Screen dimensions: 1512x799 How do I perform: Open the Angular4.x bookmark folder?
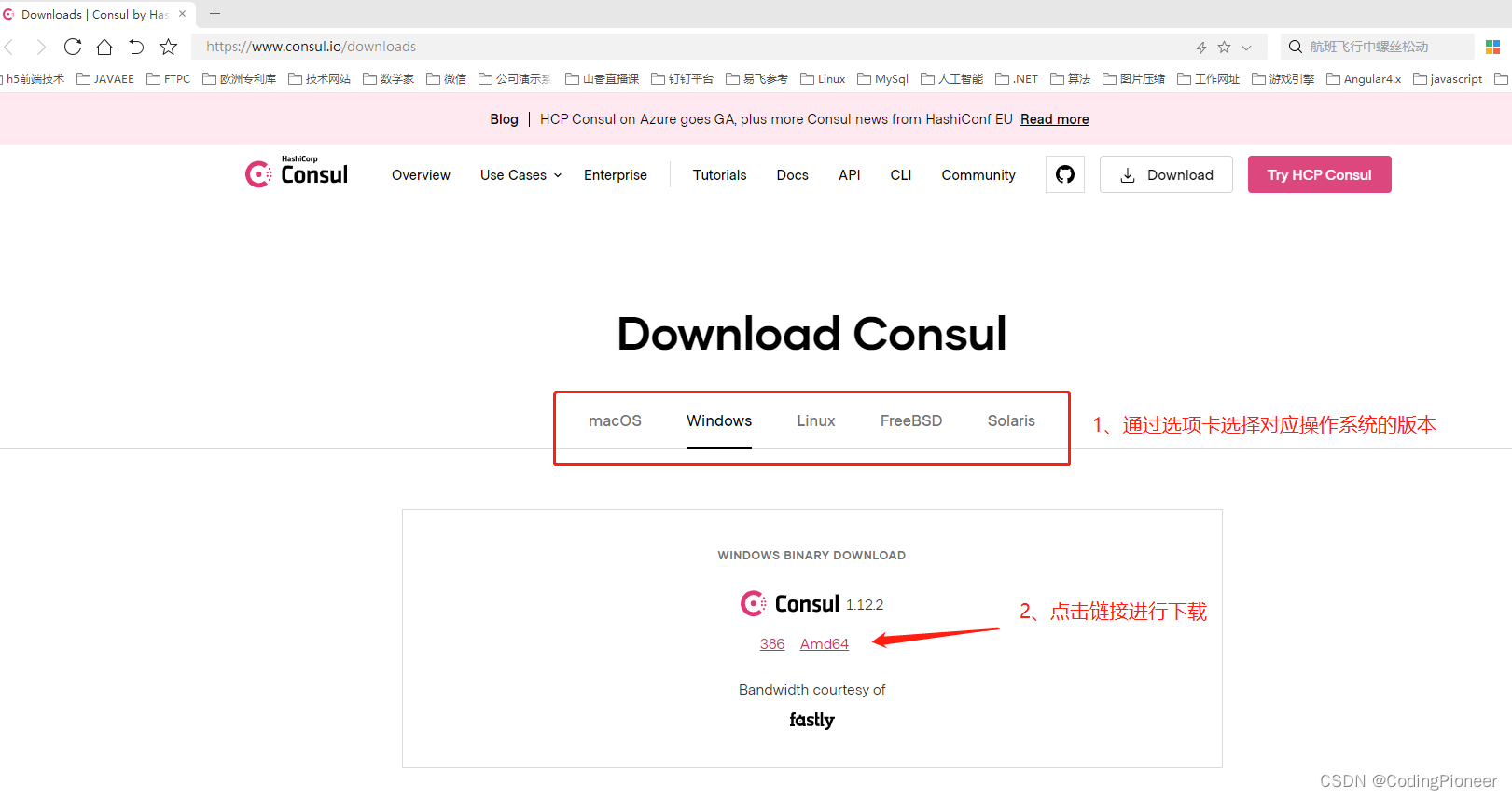pos(1365,79)
